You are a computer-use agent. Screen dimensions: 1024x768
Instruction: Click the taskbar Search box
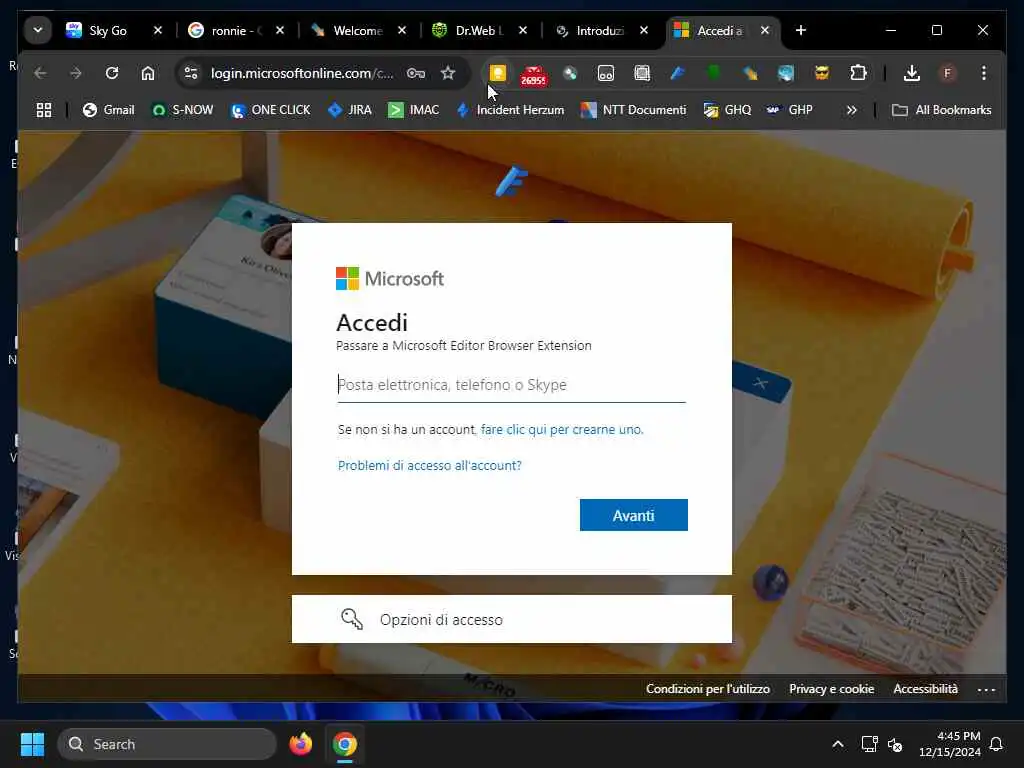tap(167, 744)
